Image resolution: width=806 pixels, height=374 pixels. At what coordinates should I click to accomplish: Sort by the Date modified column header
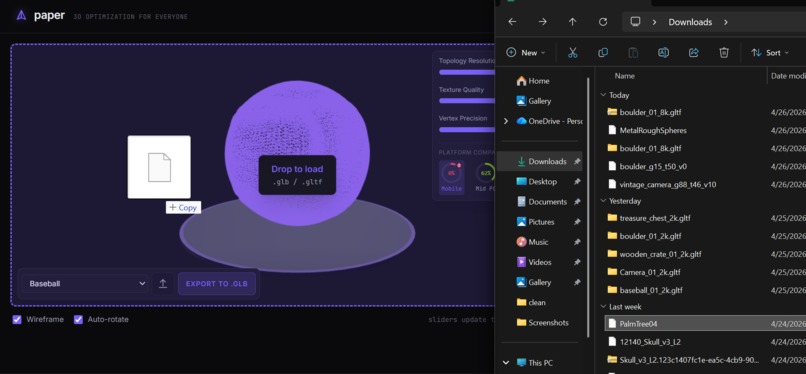click(788, 76)
